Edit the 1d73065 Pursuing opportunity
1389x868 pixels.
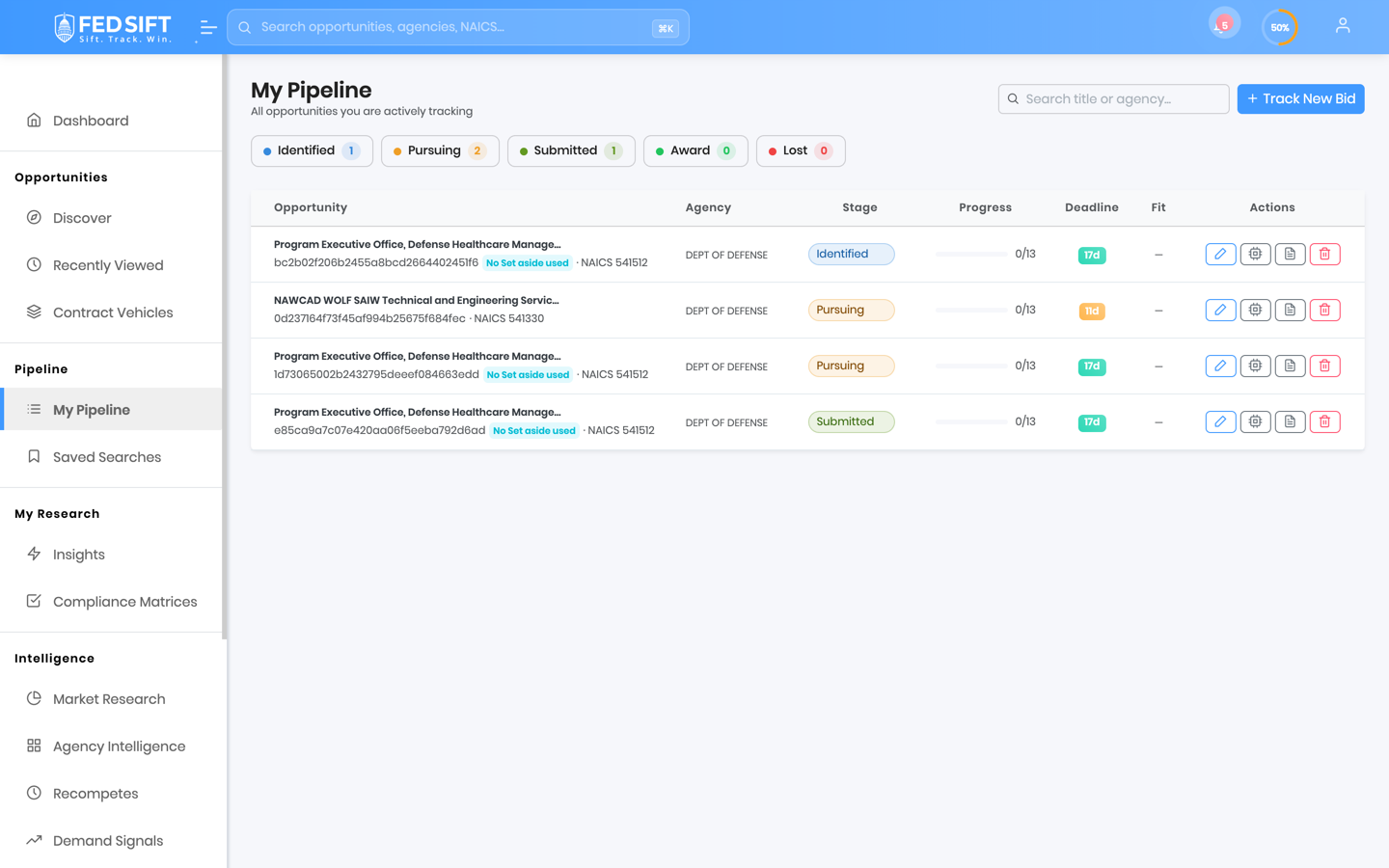point(1220,366)
